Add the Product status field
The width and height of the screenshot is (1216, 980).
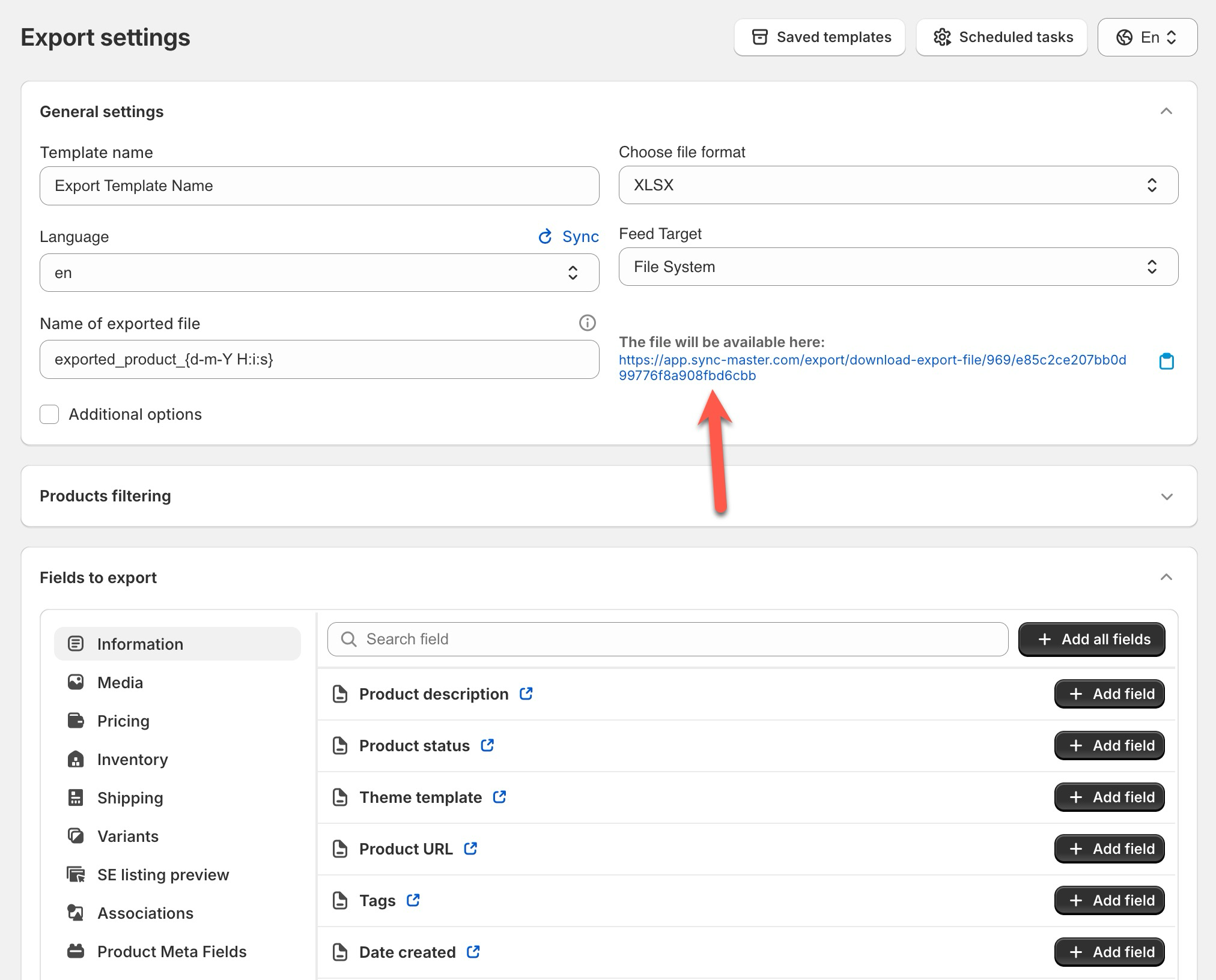click(1109, 745)
